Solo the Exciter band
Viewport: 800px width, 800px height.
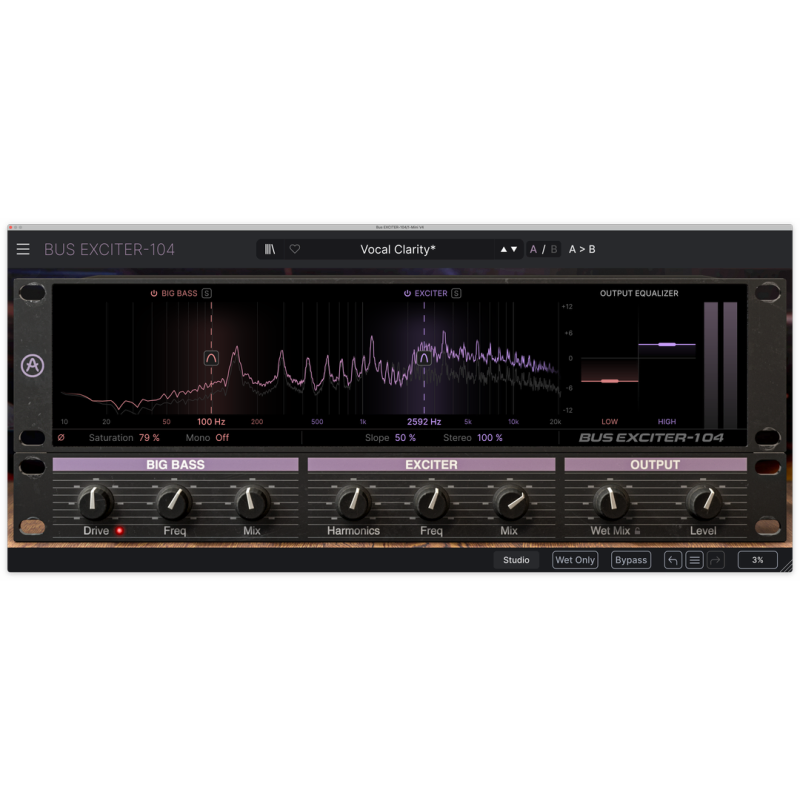456,293
